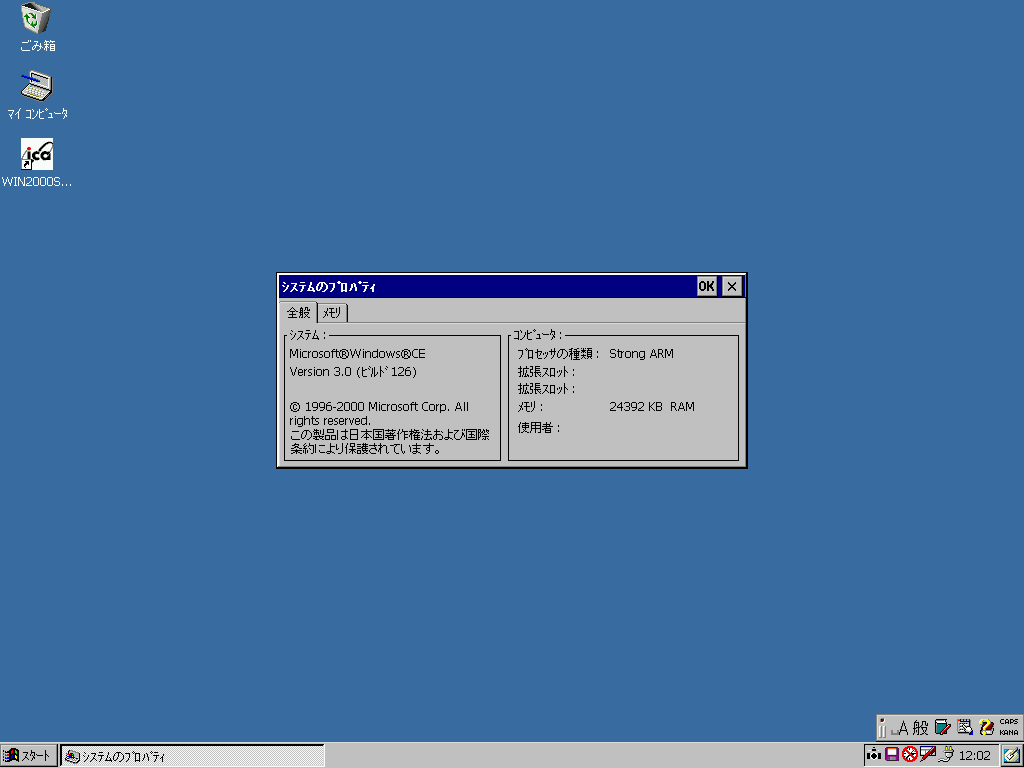Click the Strong ARM processor value

coord(641,354)
